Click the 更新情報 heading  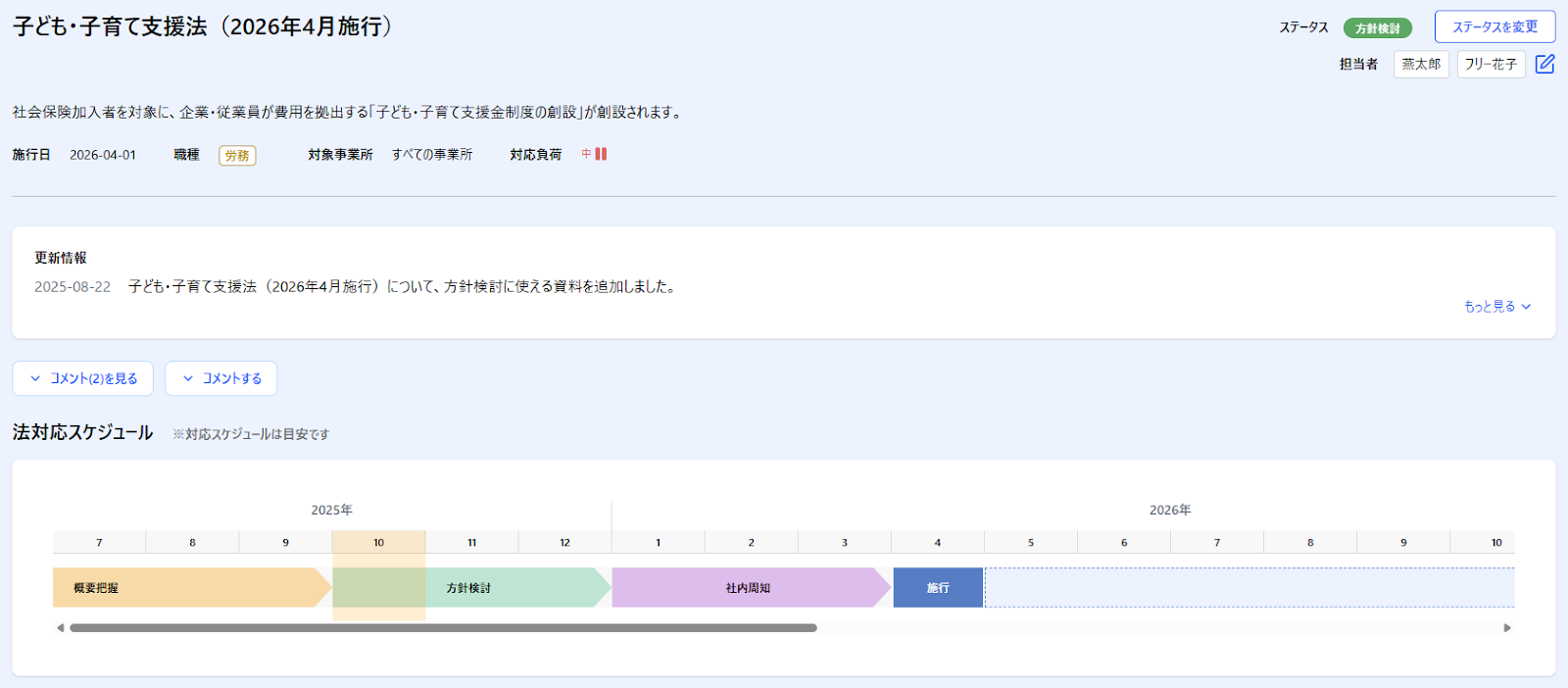pyautogui.click(x=61, y=258)
